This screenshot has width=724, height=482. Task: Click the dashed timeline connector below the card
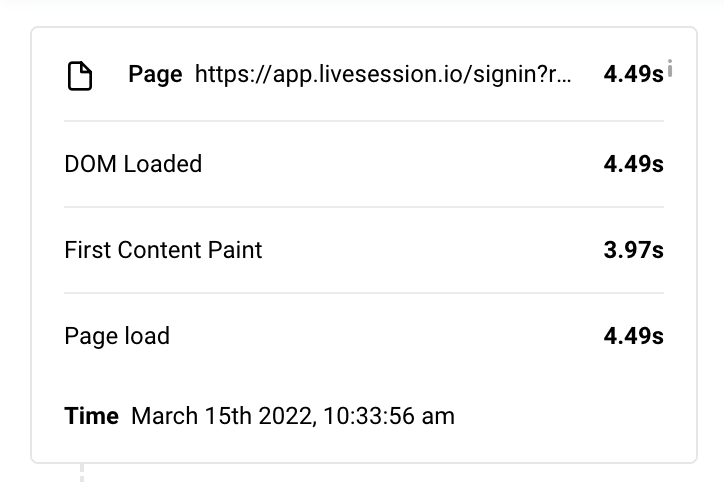[82, 471]
